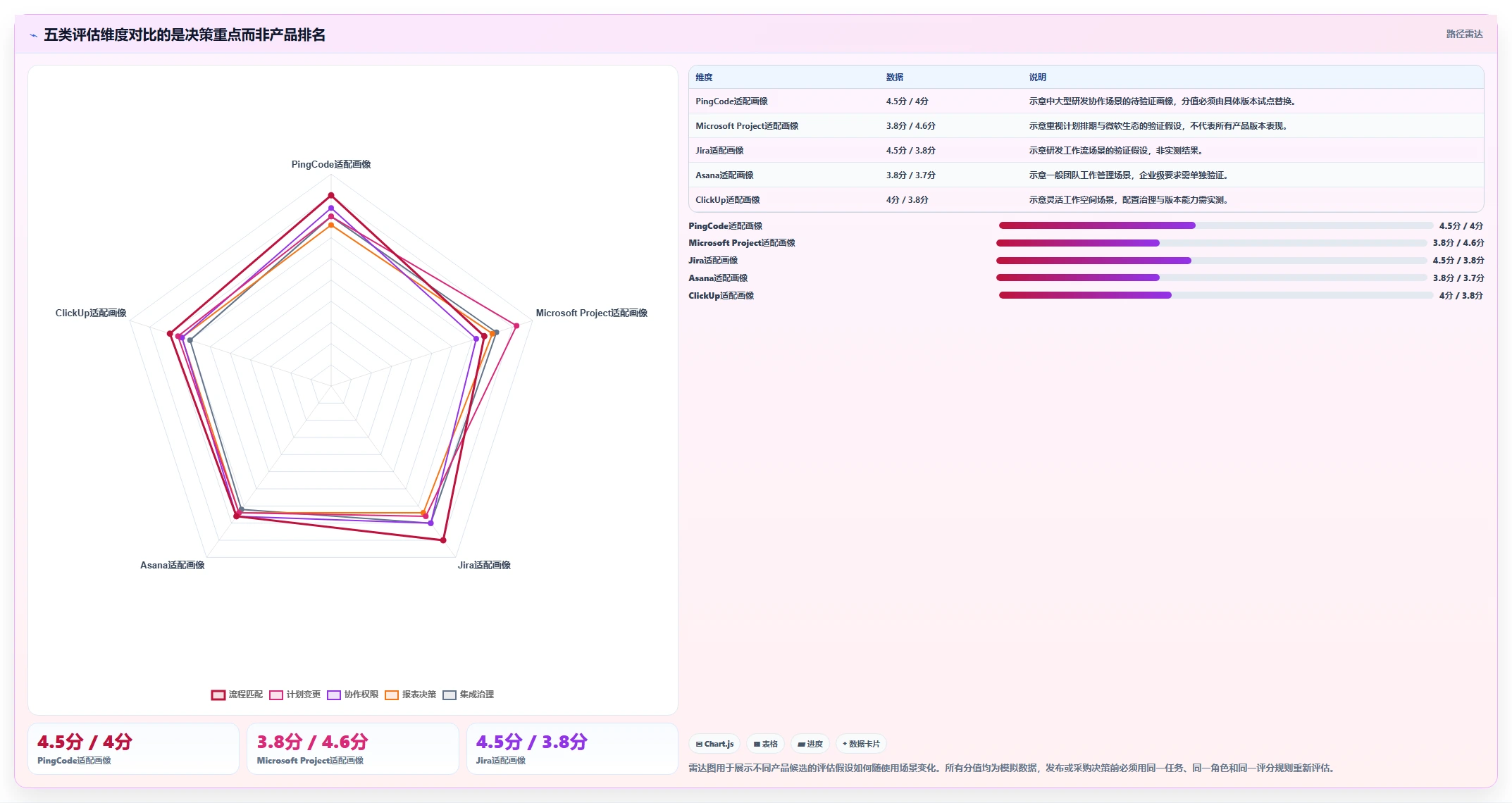1512x803 pixels.
Task: Click the Microsoft Project适配画像 radar axis label
Action: click(591, 313)
